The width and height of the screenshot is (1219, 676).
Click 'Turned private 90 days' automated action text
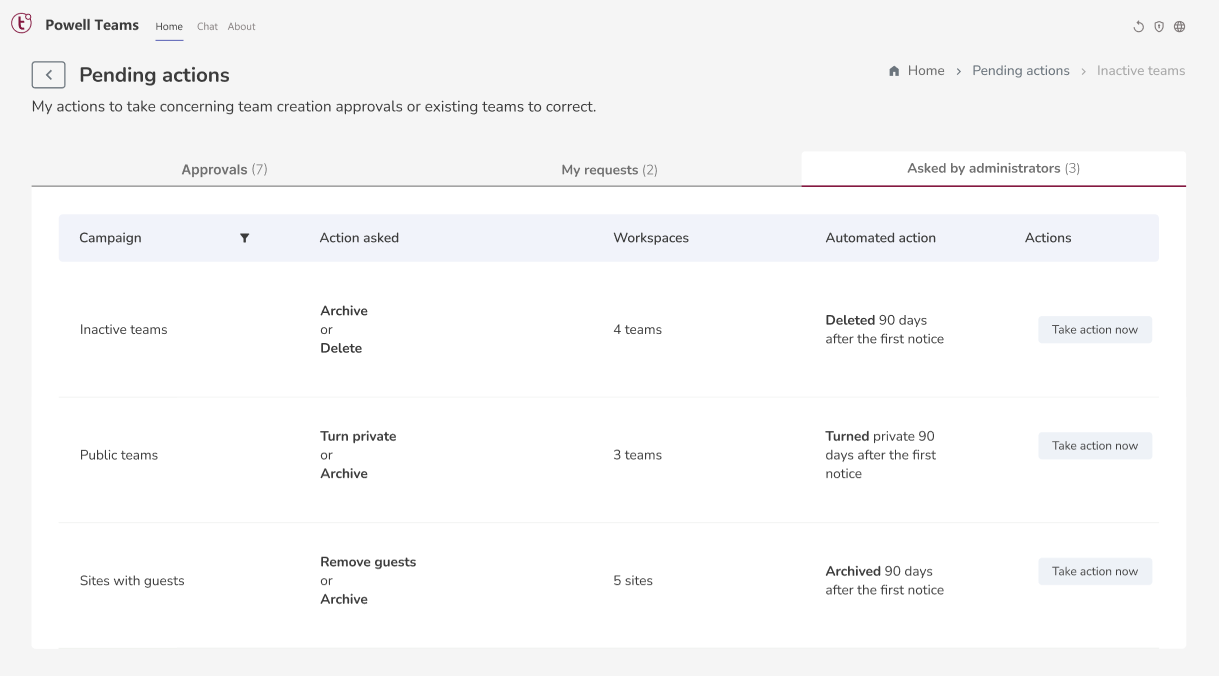click(x=881, y=455)
